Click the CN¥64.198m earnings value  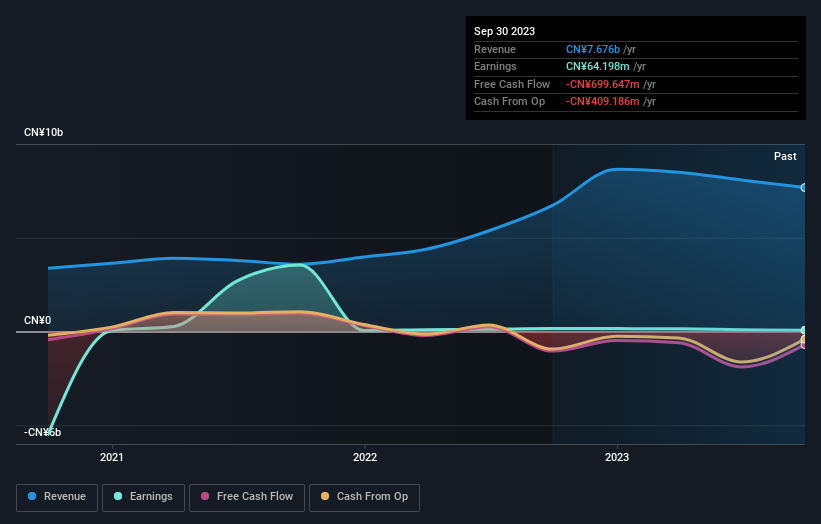coord(597,66)
